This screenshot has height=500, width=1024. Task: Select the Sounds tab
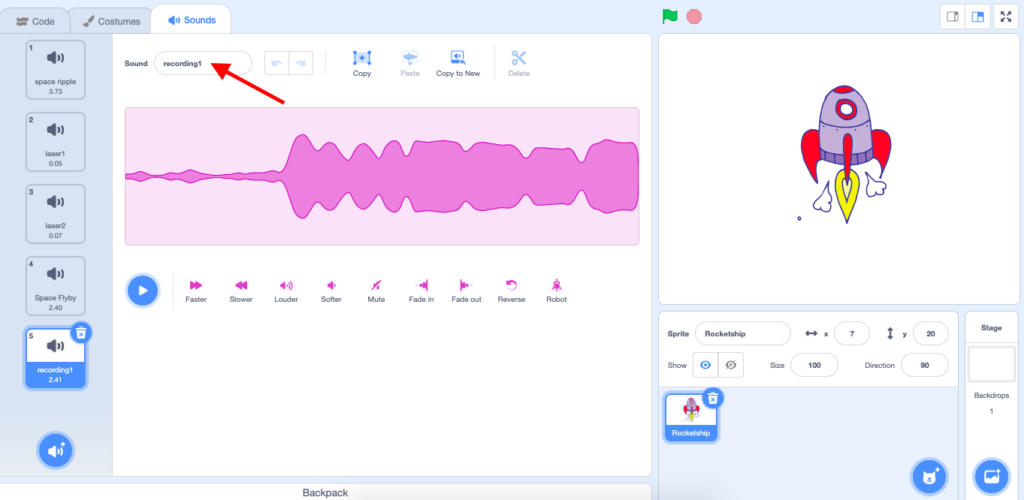[191, 20]
